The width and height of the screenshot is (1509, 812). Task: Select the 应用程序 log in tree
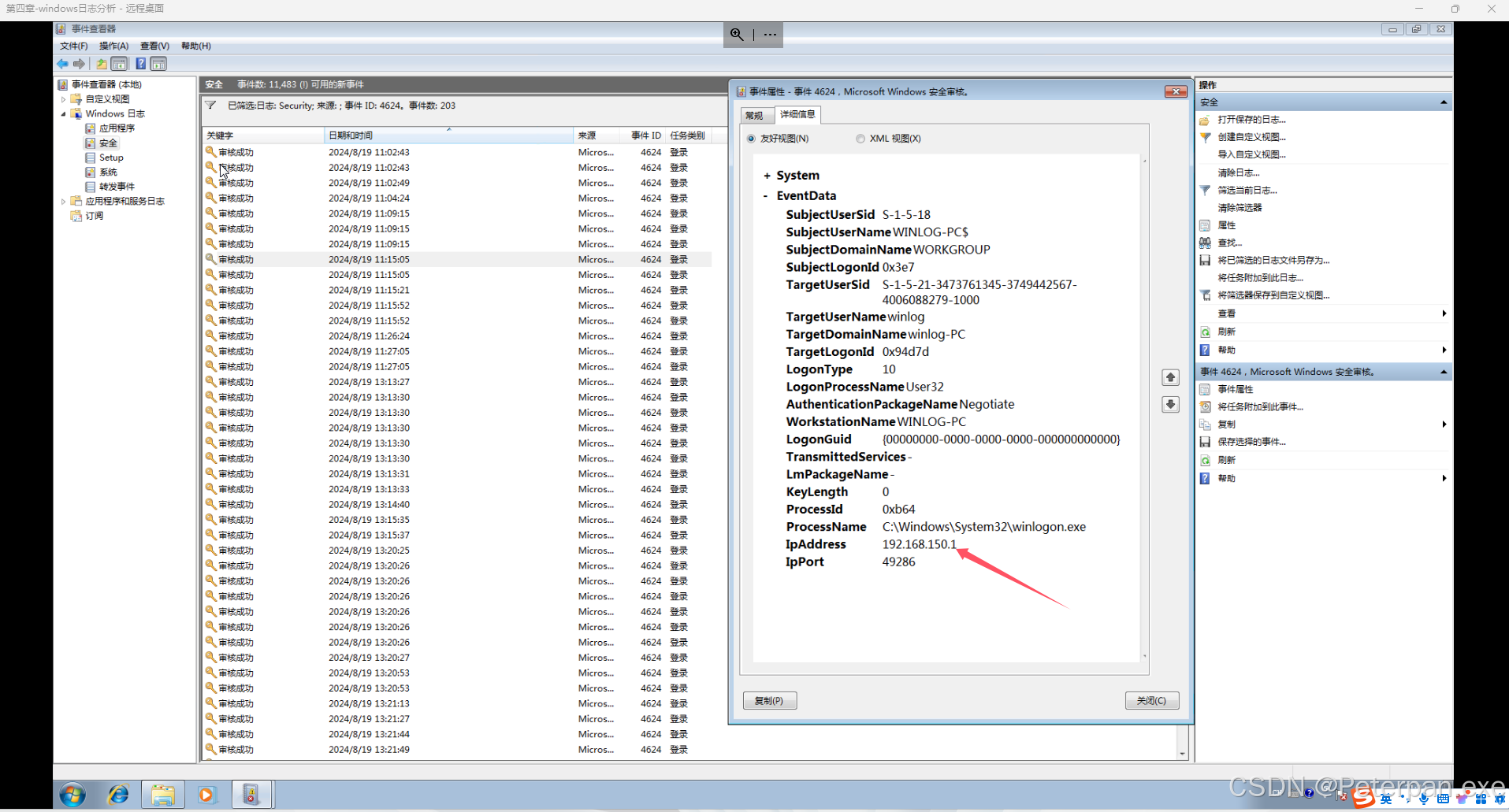coord(117,128)
